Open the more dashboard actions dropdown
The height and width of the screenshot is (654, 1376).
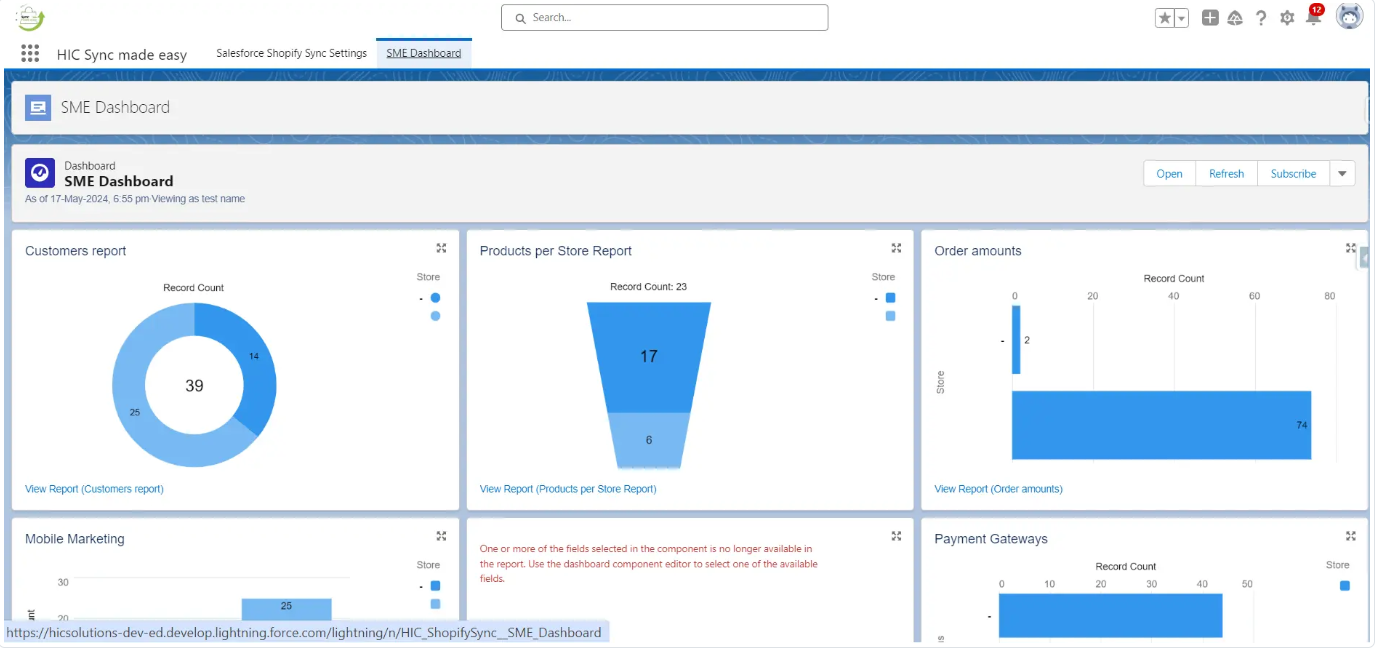(1343, 173)
